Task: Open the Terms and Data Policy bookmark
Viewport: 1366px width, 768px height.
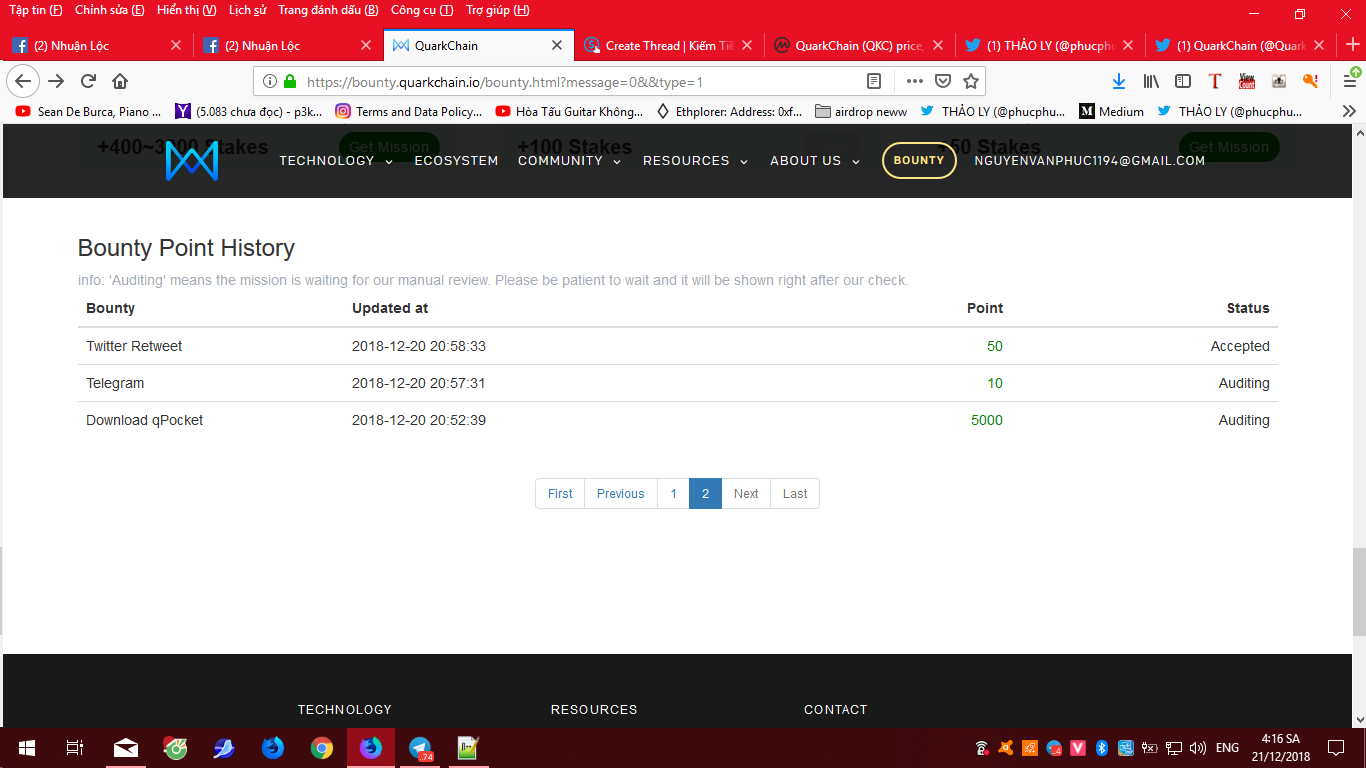Action: pos(408,112)
